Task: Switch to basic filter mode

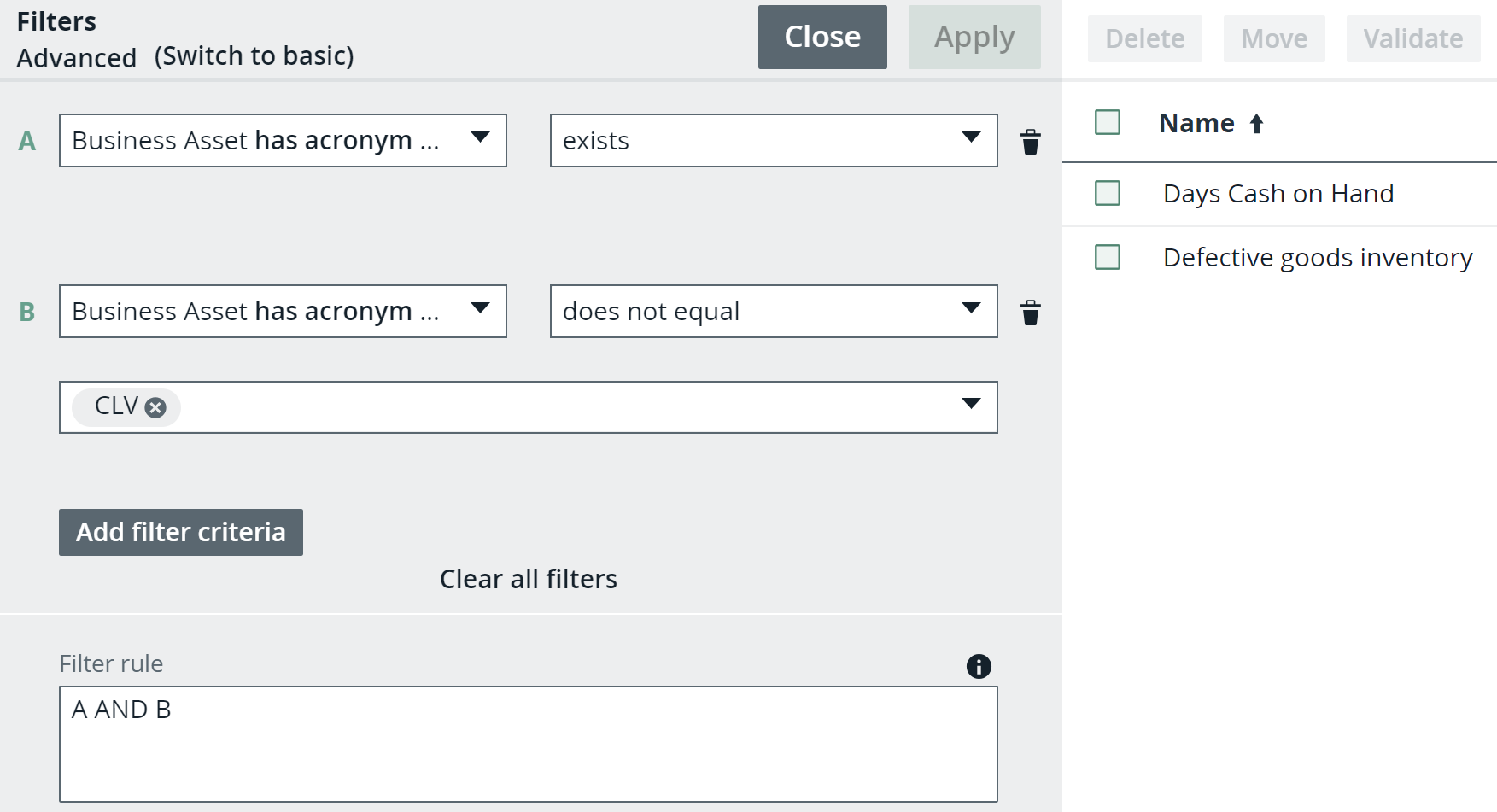Action: coord(254,56)
